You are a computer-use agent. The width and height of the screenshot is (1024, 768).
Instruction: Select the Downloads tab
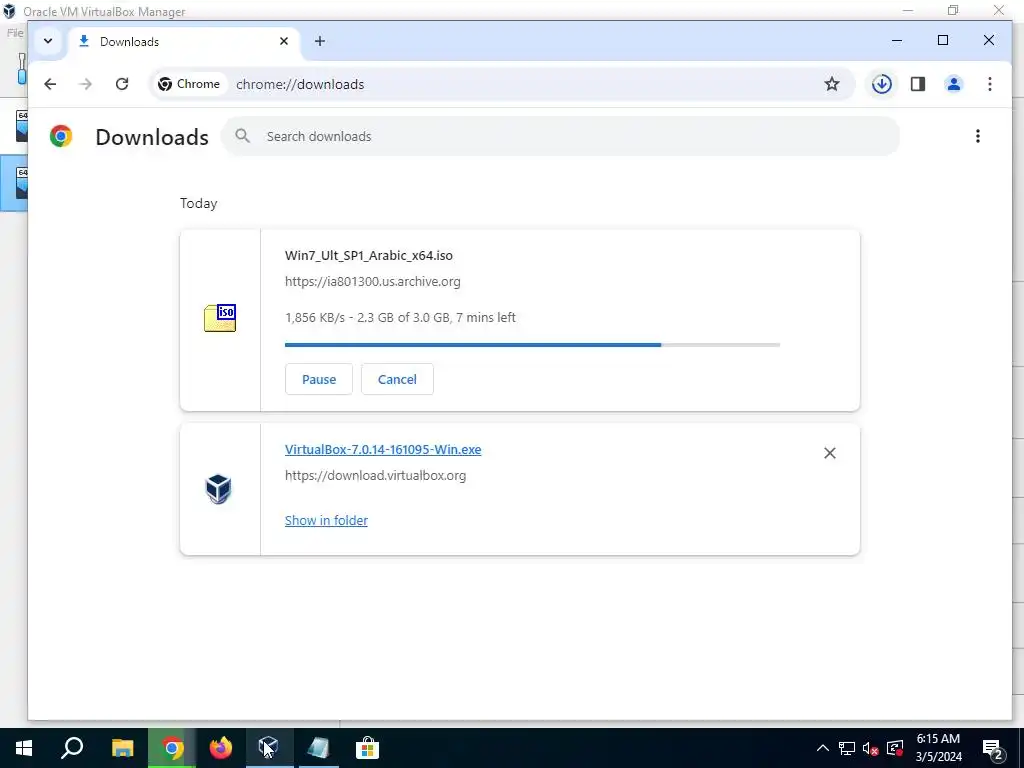[183, 41]
